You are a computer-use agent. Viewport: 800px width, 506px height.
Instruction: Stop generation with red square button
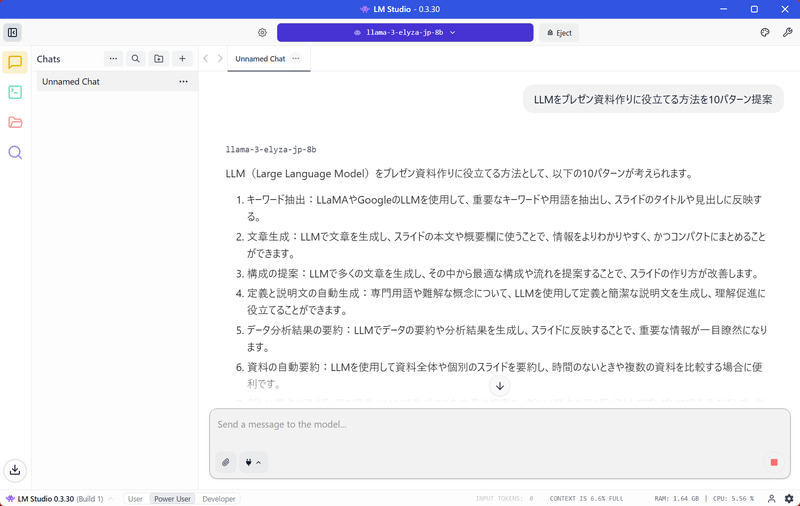click(774, 462)
